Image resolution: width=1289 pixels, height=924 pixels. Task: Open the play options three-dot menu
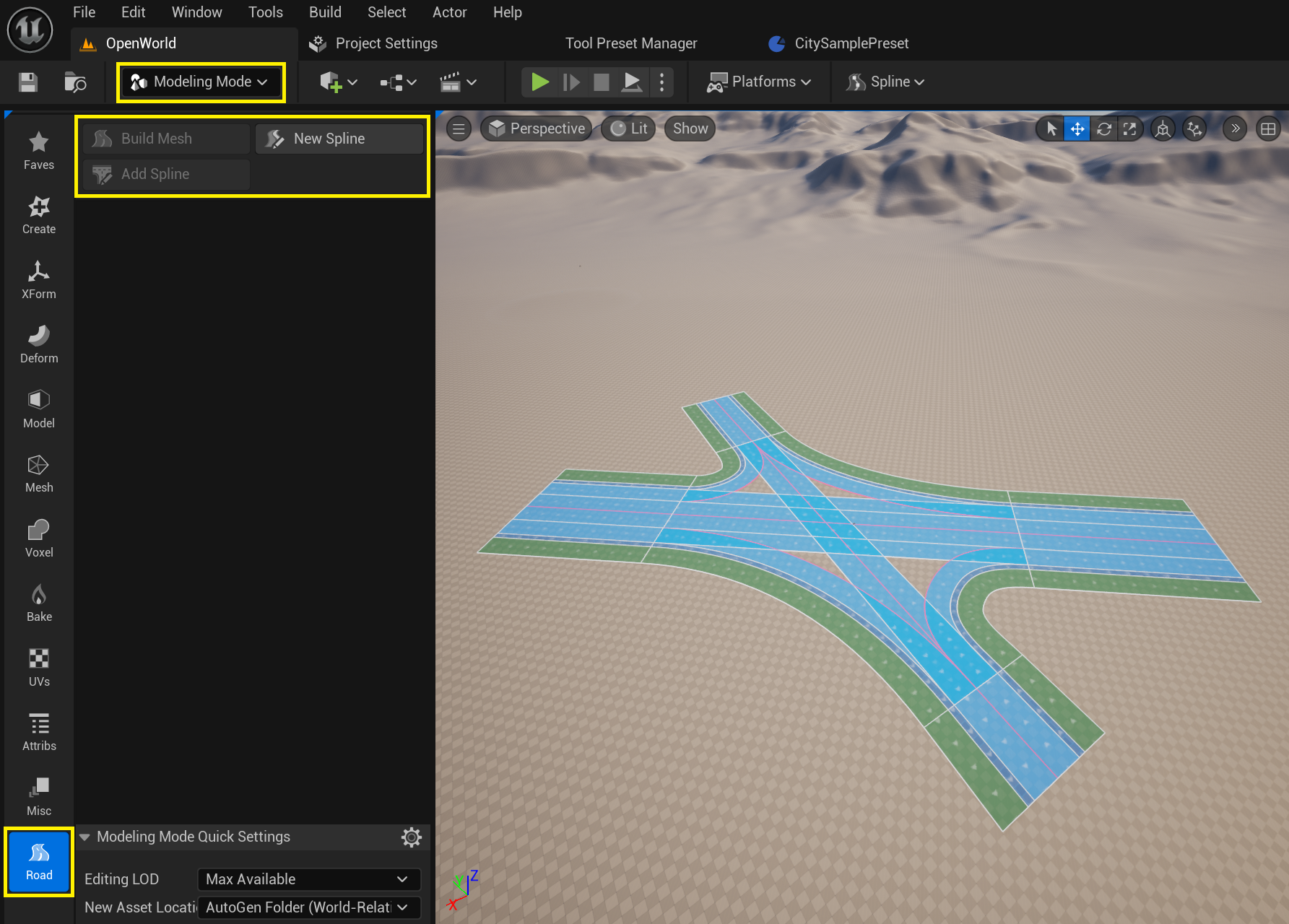coord(661,82)
